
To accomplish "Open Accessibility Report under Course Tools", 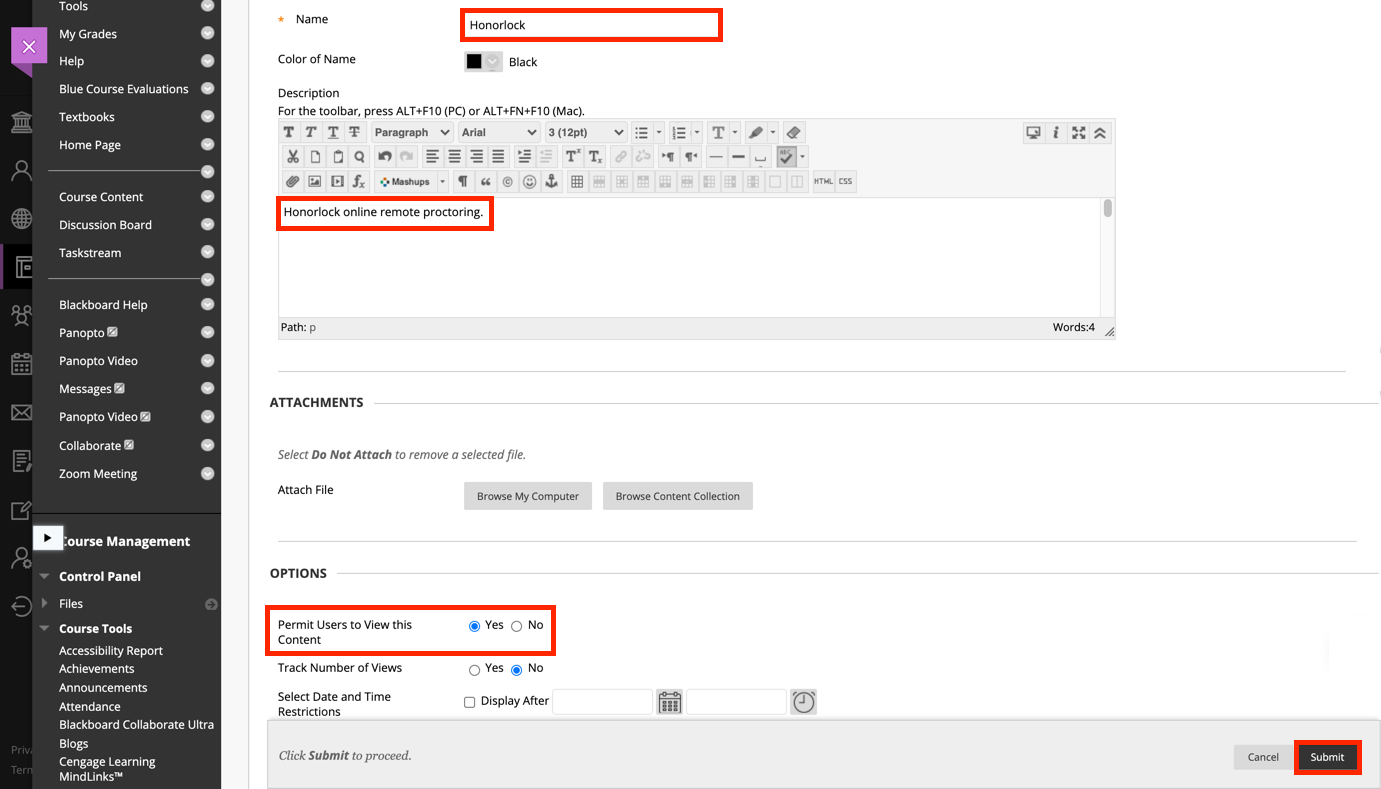I will click(x=111, y=651).
